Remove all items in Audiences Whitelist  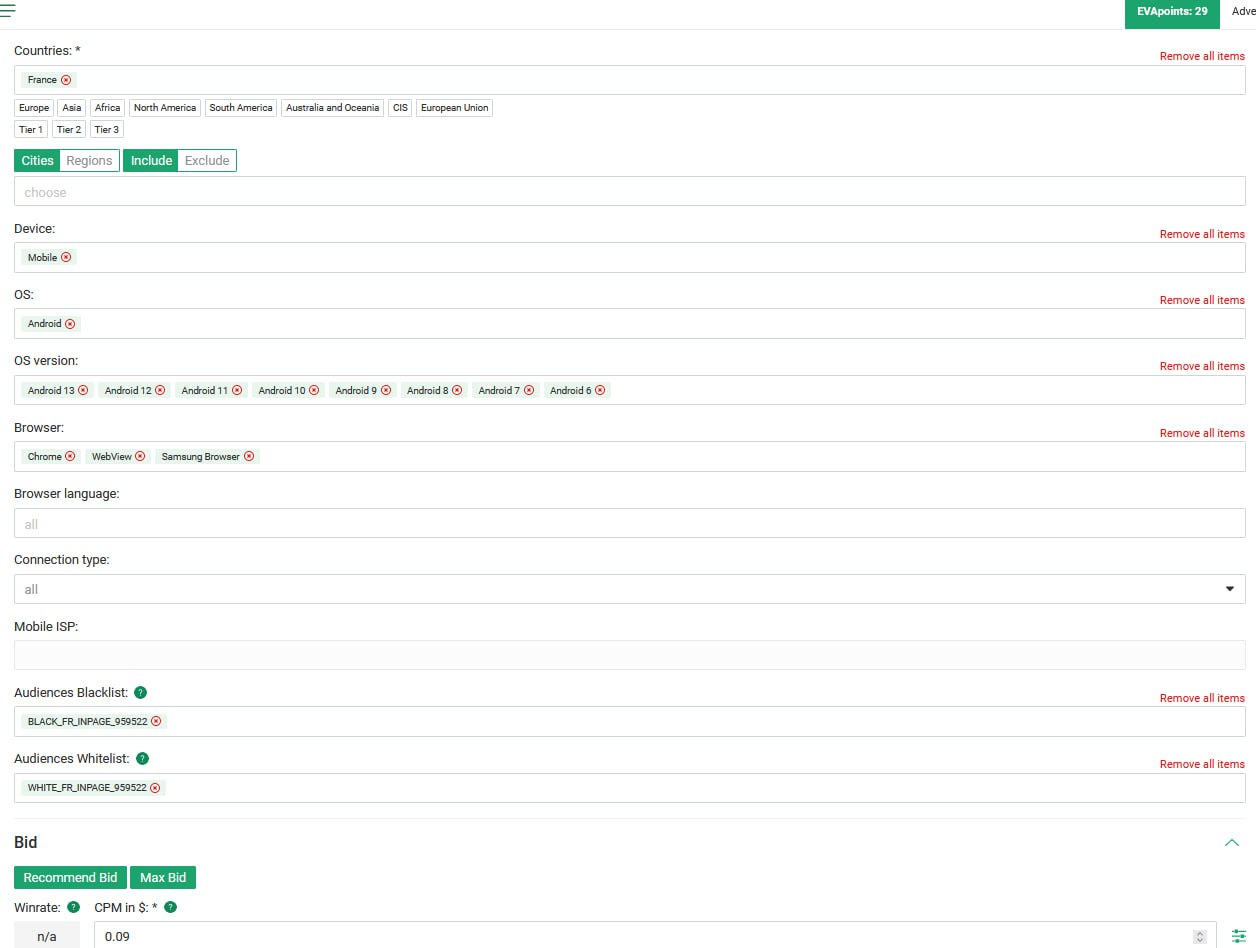click(x=1202, y=764)
